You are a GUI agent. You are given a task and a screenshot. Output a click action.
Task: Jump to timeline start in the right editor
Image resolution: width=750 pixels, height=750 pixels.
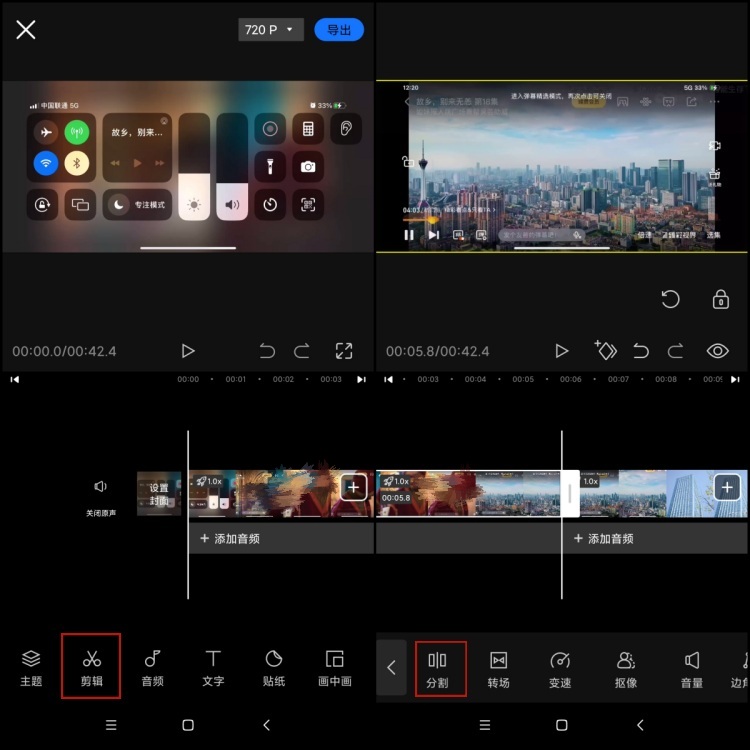pos(388,379)
